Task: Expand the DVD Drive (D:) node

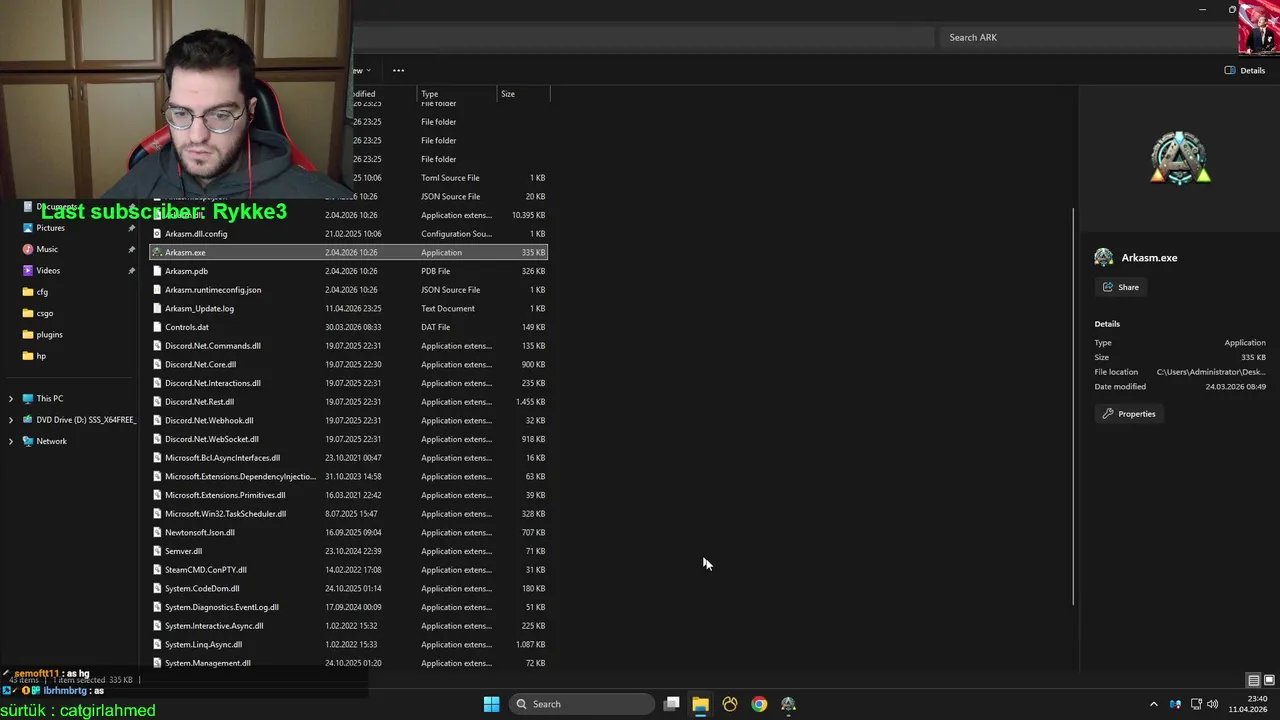Action: [x=11, y=420]
